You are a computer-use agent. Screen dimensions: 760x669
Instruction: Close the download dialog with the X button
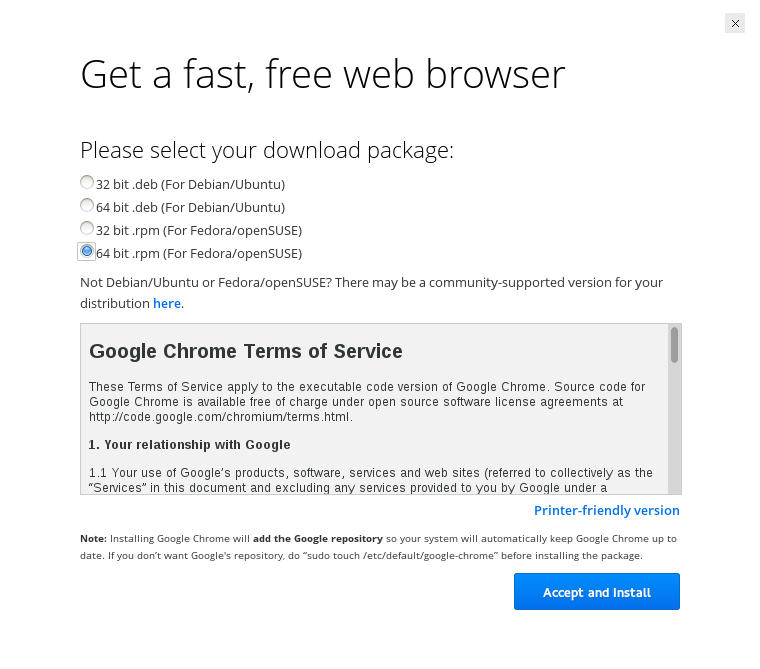[735, 23]
